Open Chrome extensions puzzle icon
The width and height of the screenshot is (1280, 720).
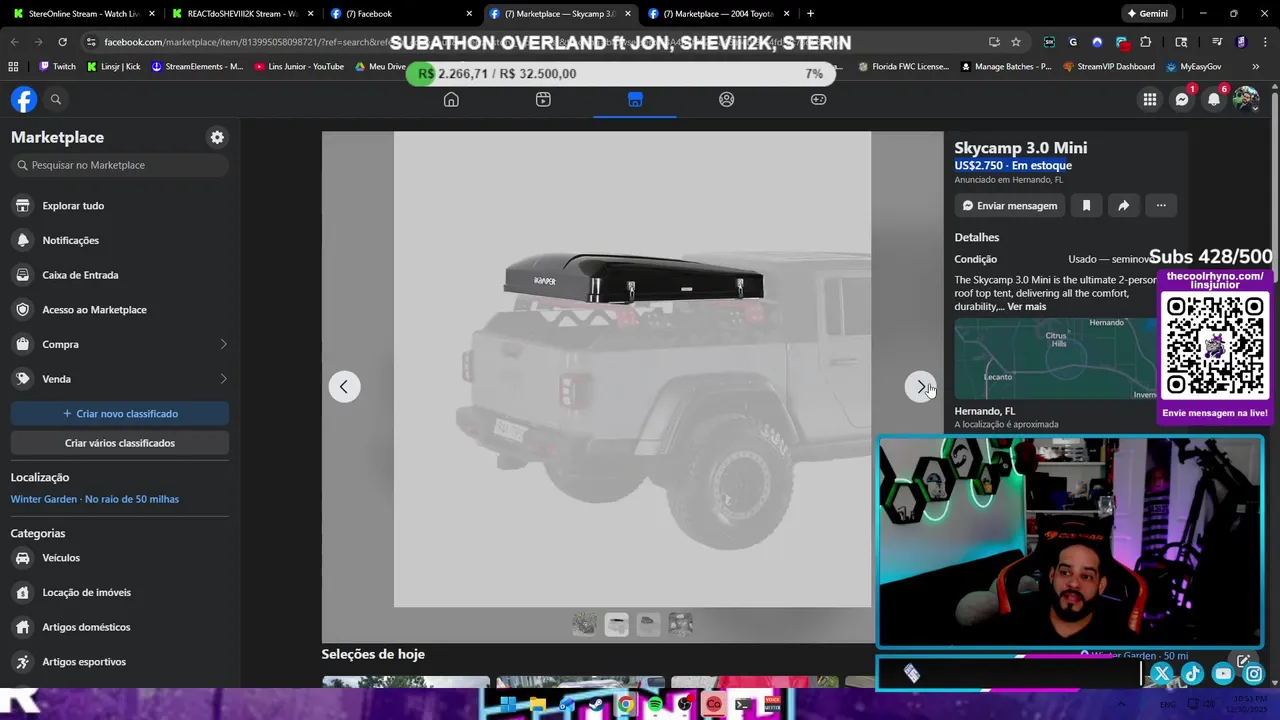[1146, 42]
